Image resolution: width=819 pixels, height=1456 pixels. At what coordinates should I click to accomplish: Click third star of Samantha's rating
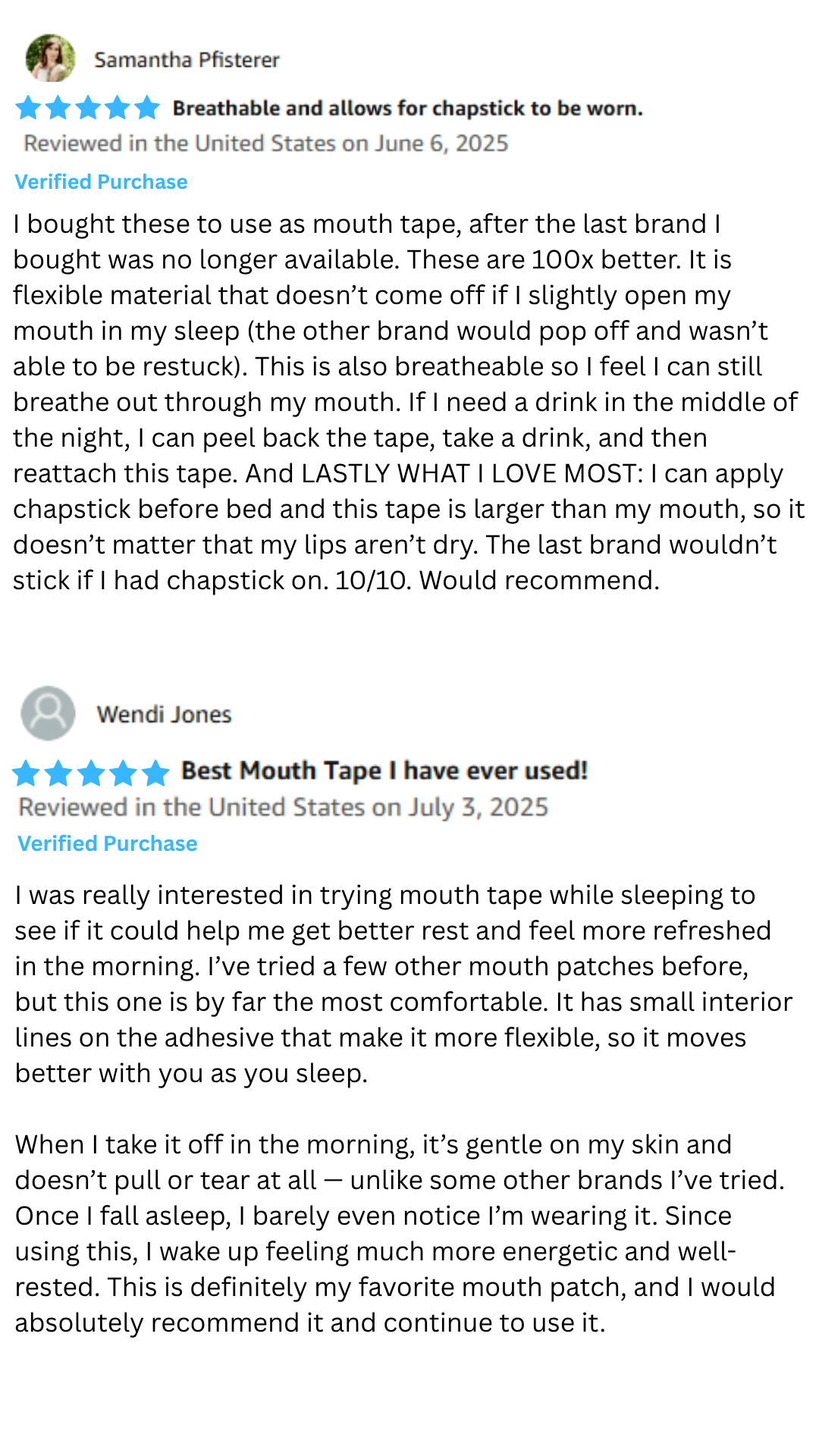pos(88,108)
